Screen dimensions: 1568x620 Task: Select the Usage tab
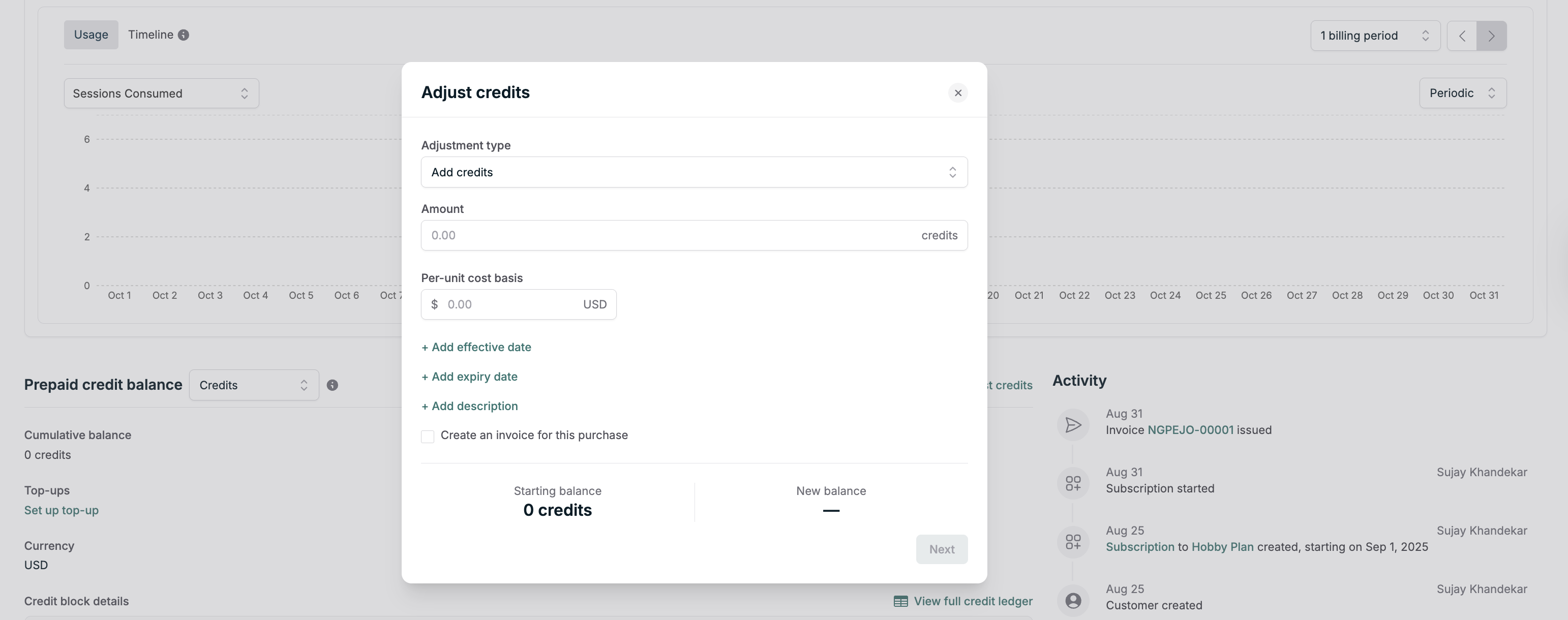coord(91,35)
